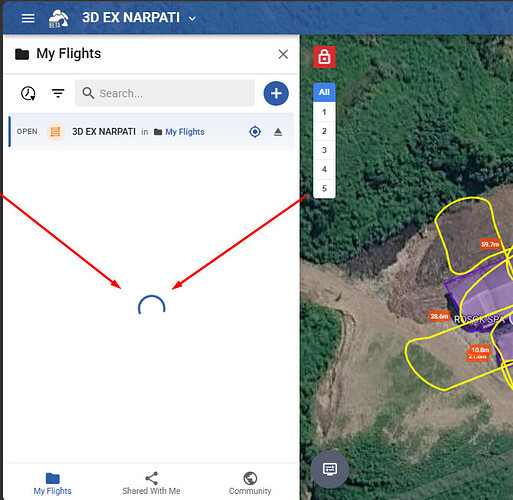Switch to Shared With Me tab
Viewport: 513px width, 500px height.
(151, 484)
